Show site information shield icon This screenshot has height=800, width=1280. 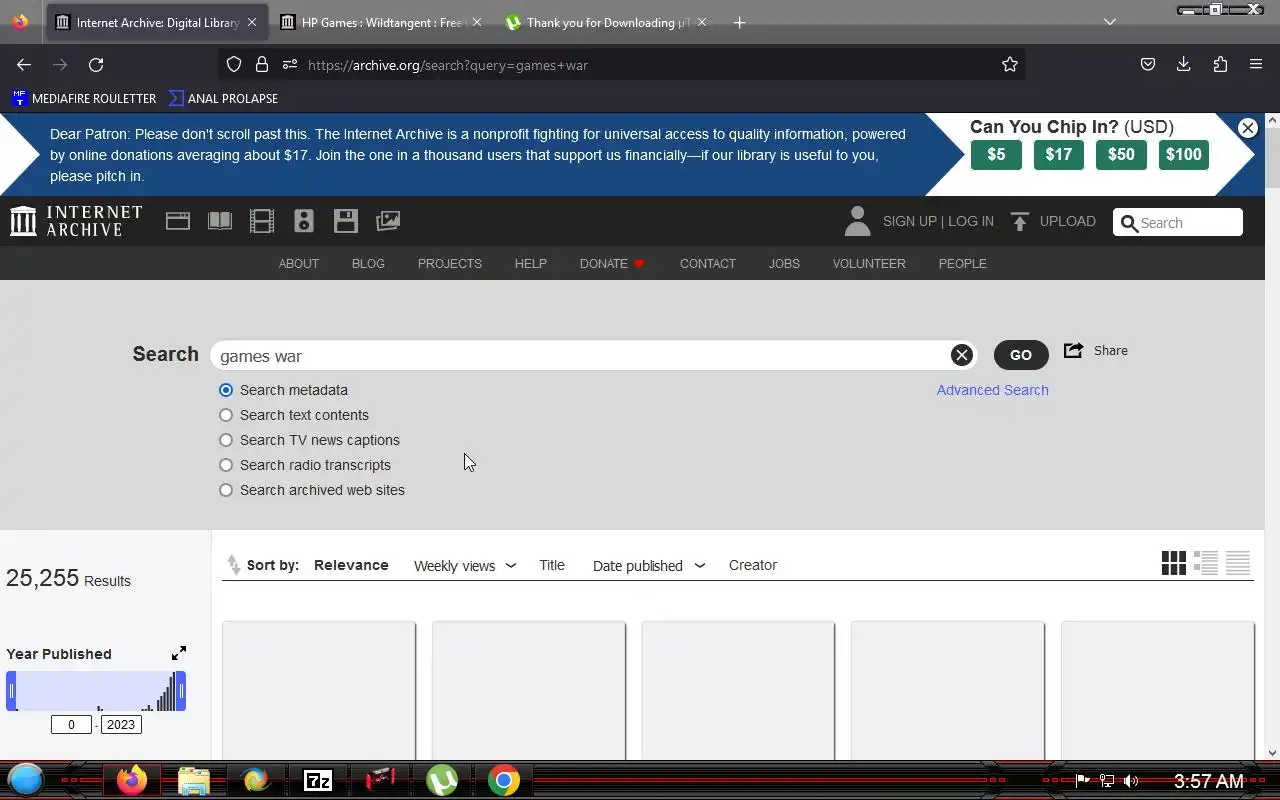pos(234,64)
